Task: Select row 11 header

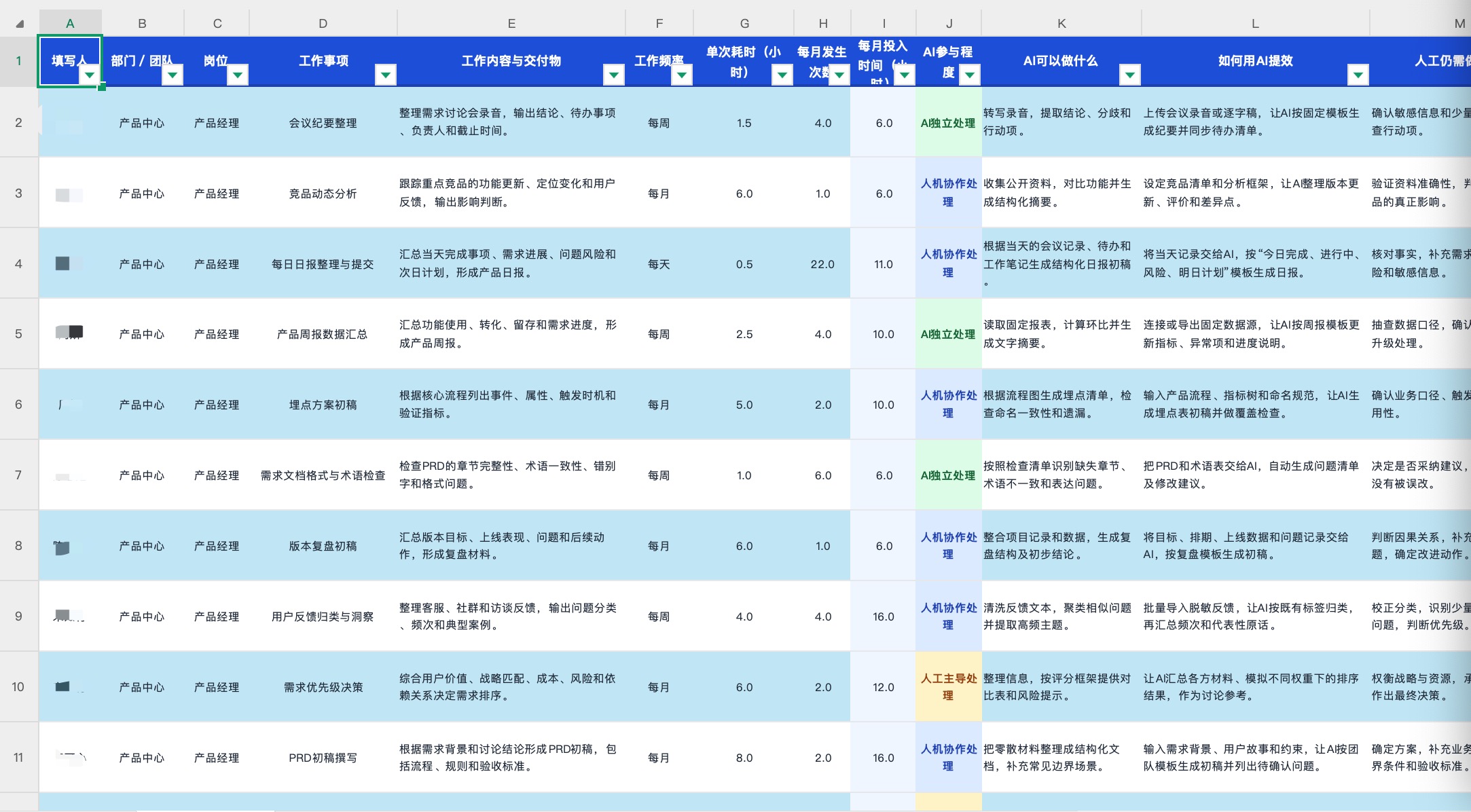Action: pos(19,758)
